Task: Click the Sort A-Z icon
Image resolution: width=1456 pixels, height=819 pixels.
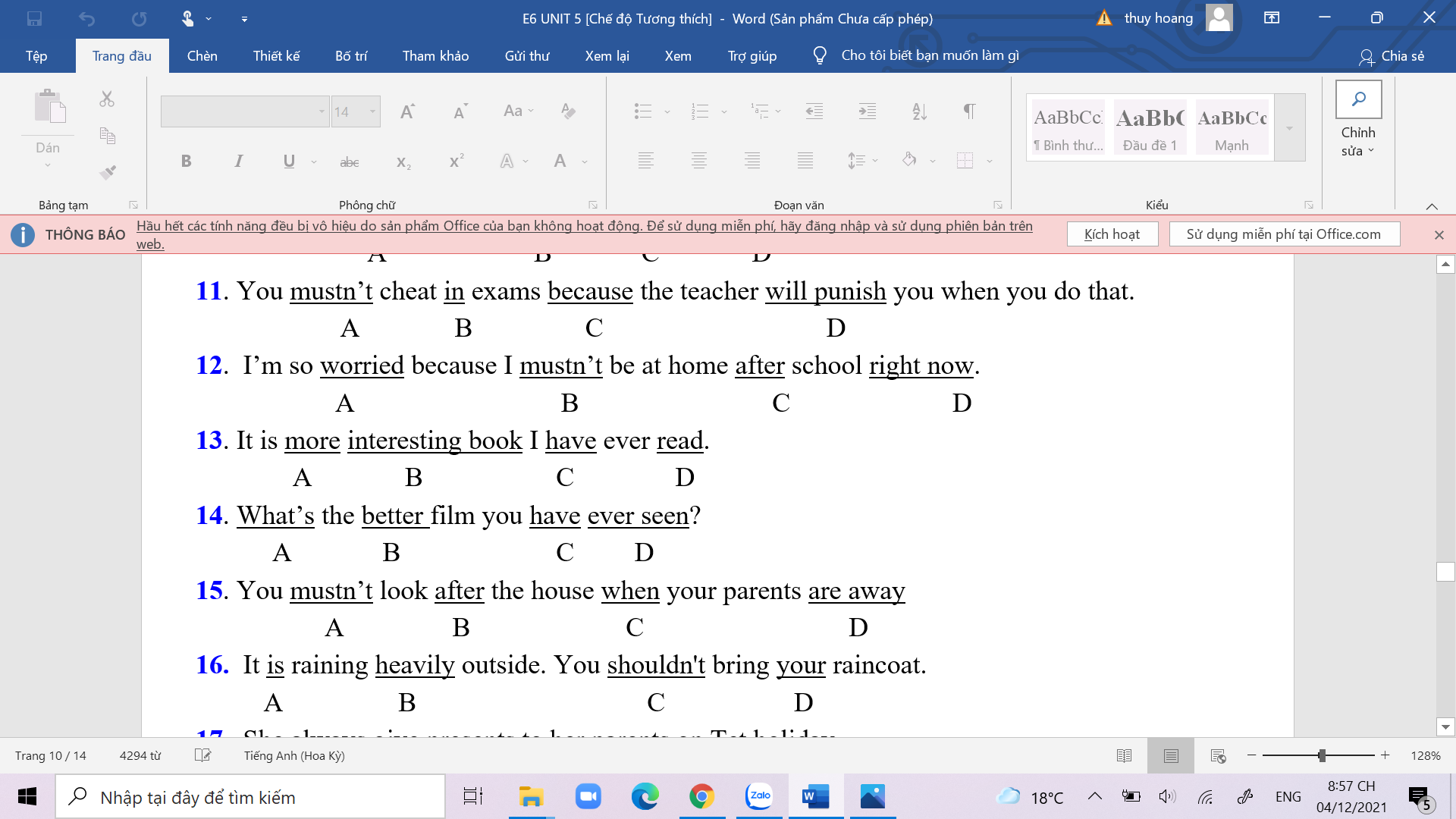Action: (x=919, y=111)
